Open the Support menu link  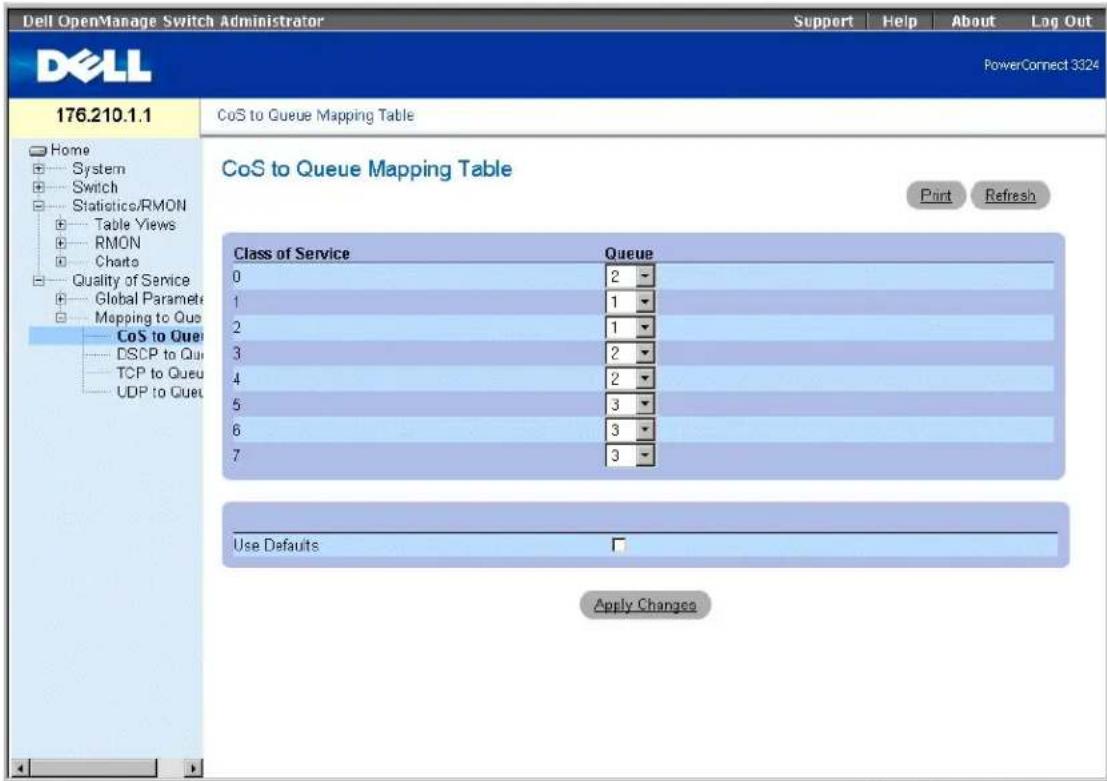tap(823, 21)
